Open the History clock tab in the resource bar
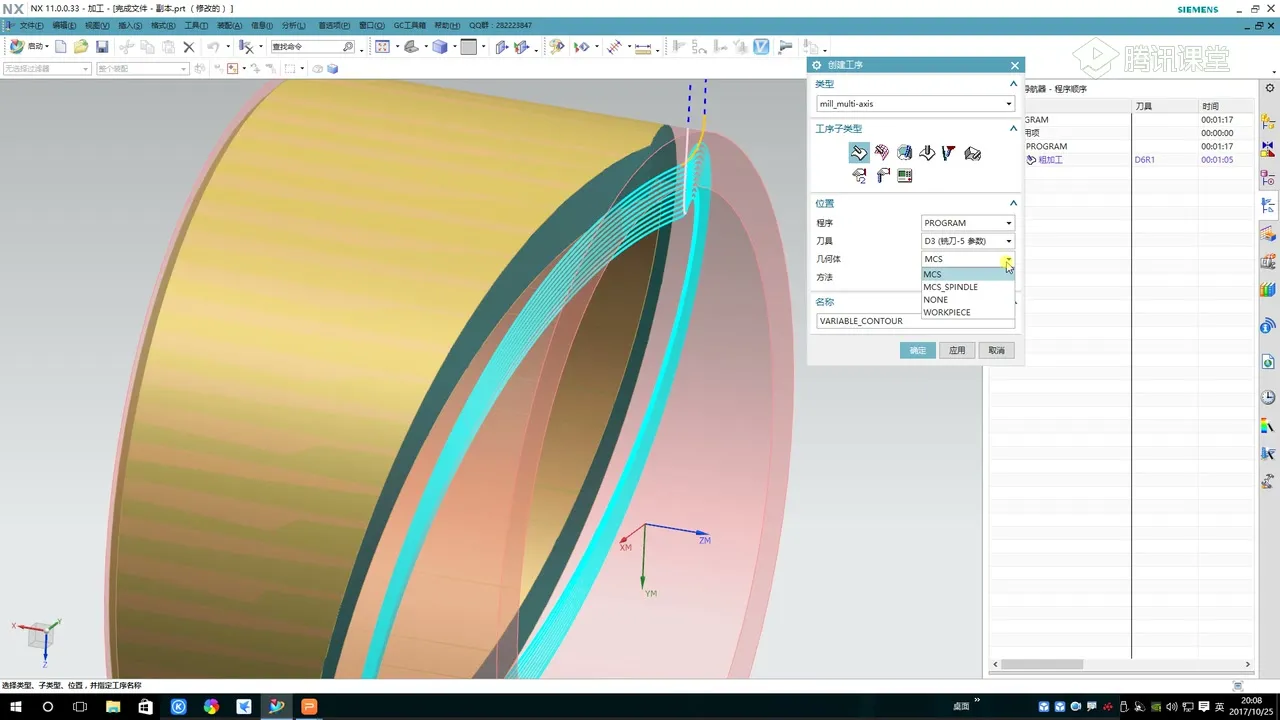 point(1268,397)
